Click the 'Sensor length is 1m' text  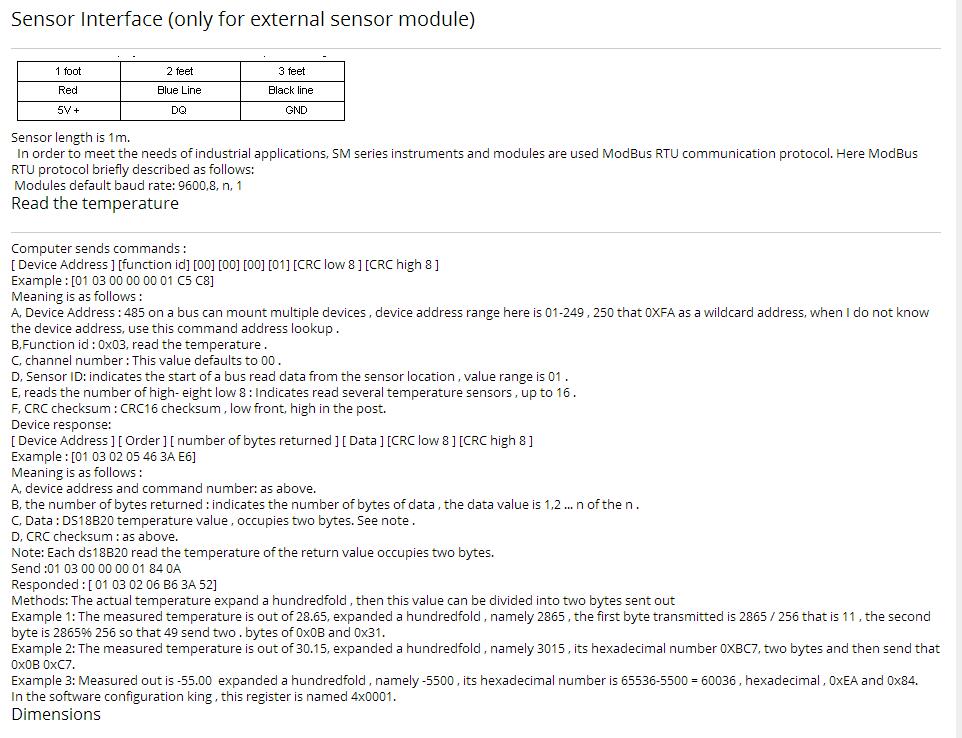[x=71, y=137]
